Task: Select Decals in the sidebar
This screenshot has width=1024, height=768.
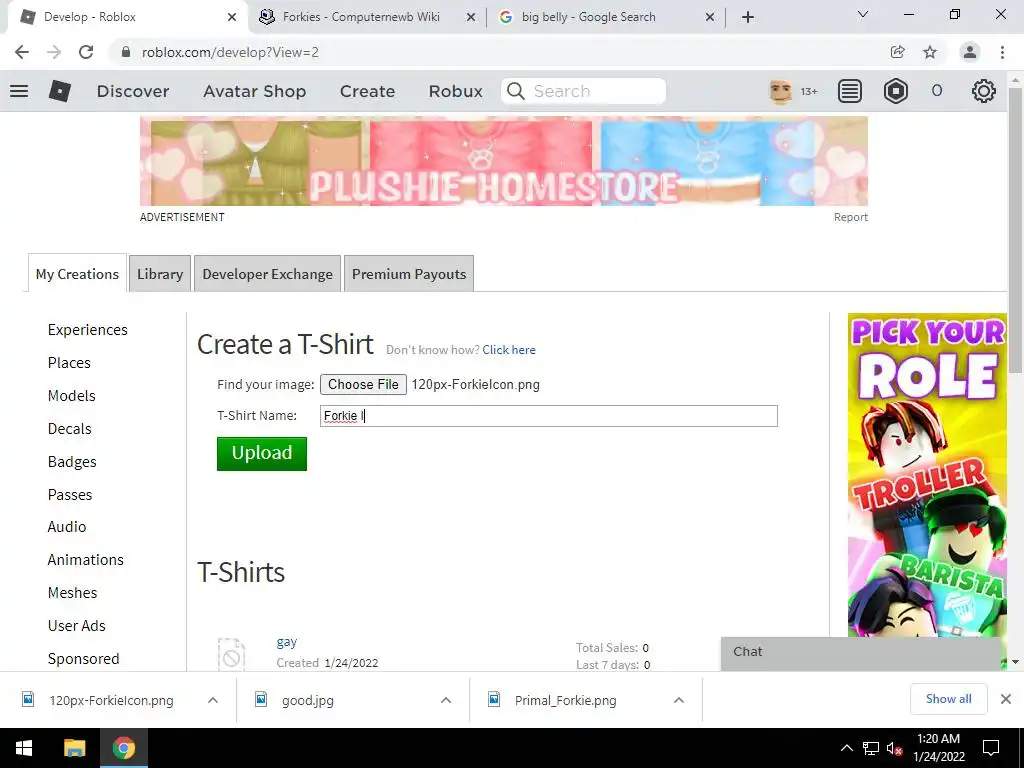Action: [x=70, y=428]
